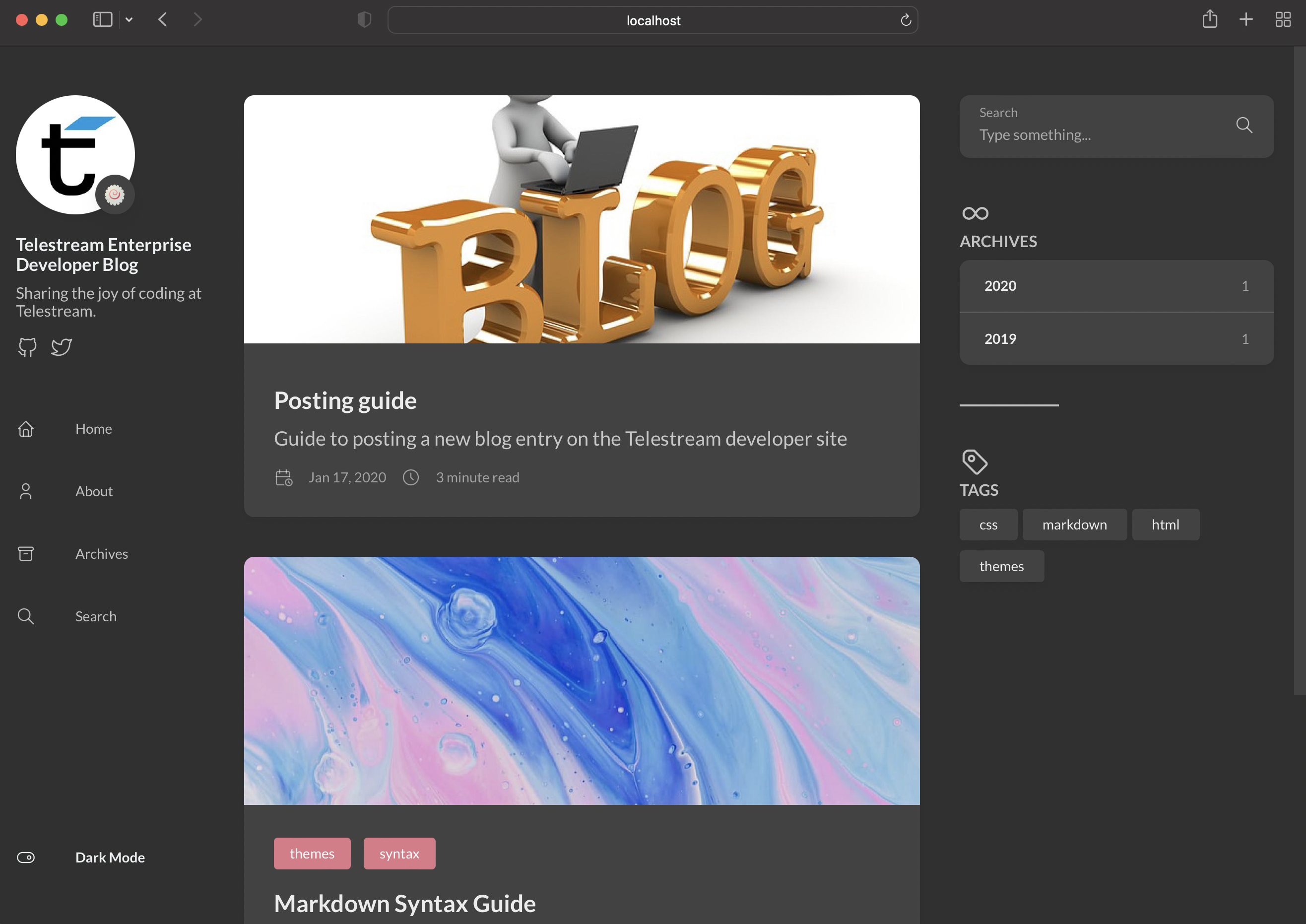Select the themes tag in the Tags widget

point(1001,566)
